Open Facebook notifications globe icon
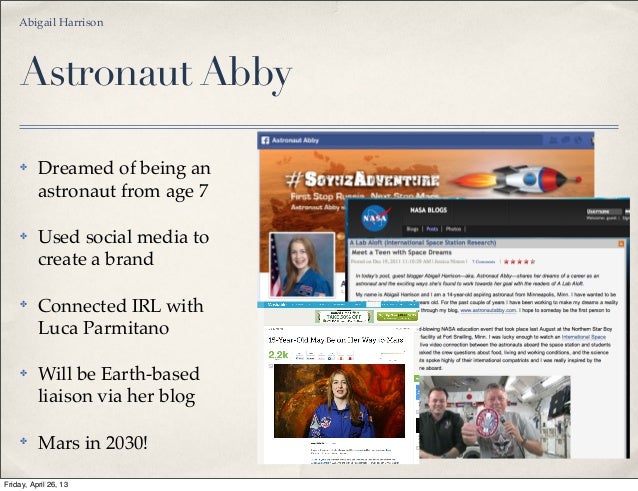The image size is (638, 491). (x=578, y=140)
